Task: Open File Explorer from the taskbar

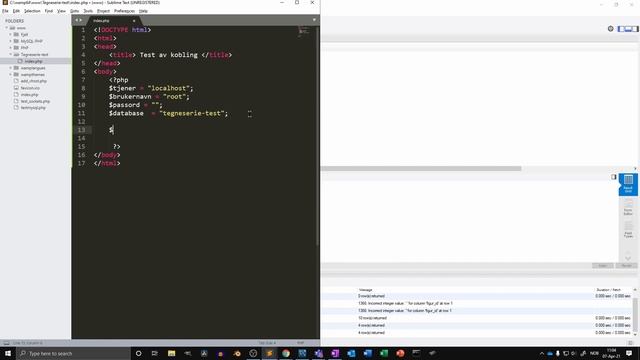Action: [x=171, y=353]
